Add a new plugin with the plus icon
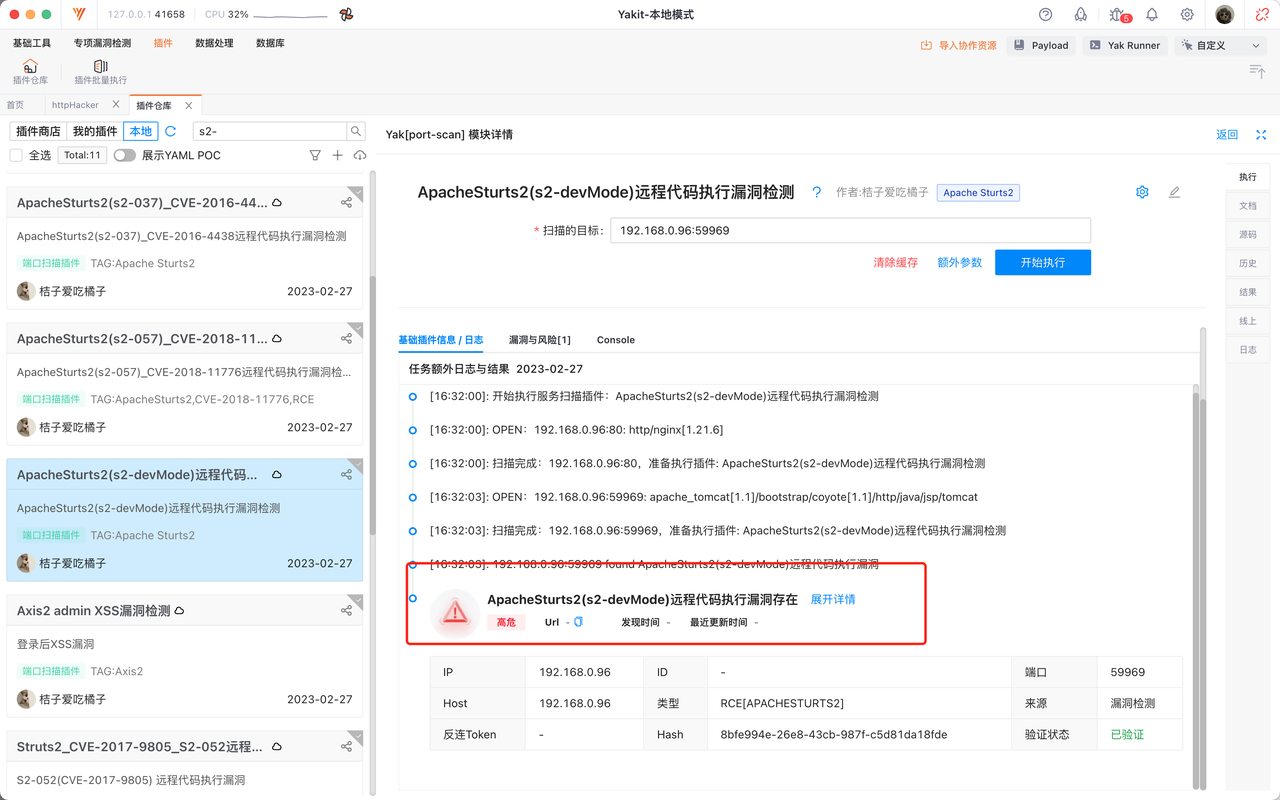Viewport: 1280px width, 800px height. [x=338, y=155]
